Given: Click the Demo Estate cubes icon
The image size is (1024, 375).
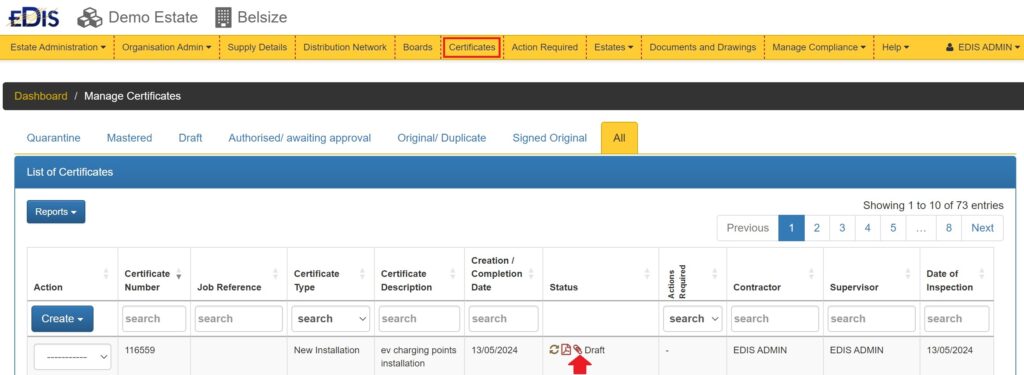Looking at the screenshot, I should [x=89, y=18].
